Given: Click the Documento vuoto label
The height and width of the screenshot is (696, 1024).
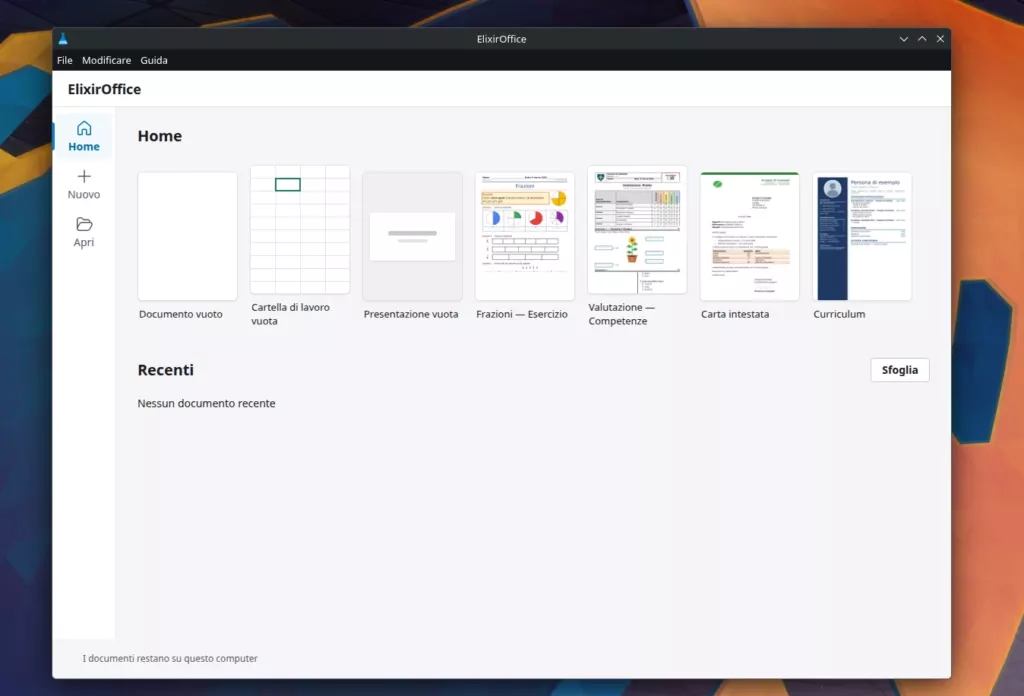Looking at the screenshot, I should tap(181, 314).
